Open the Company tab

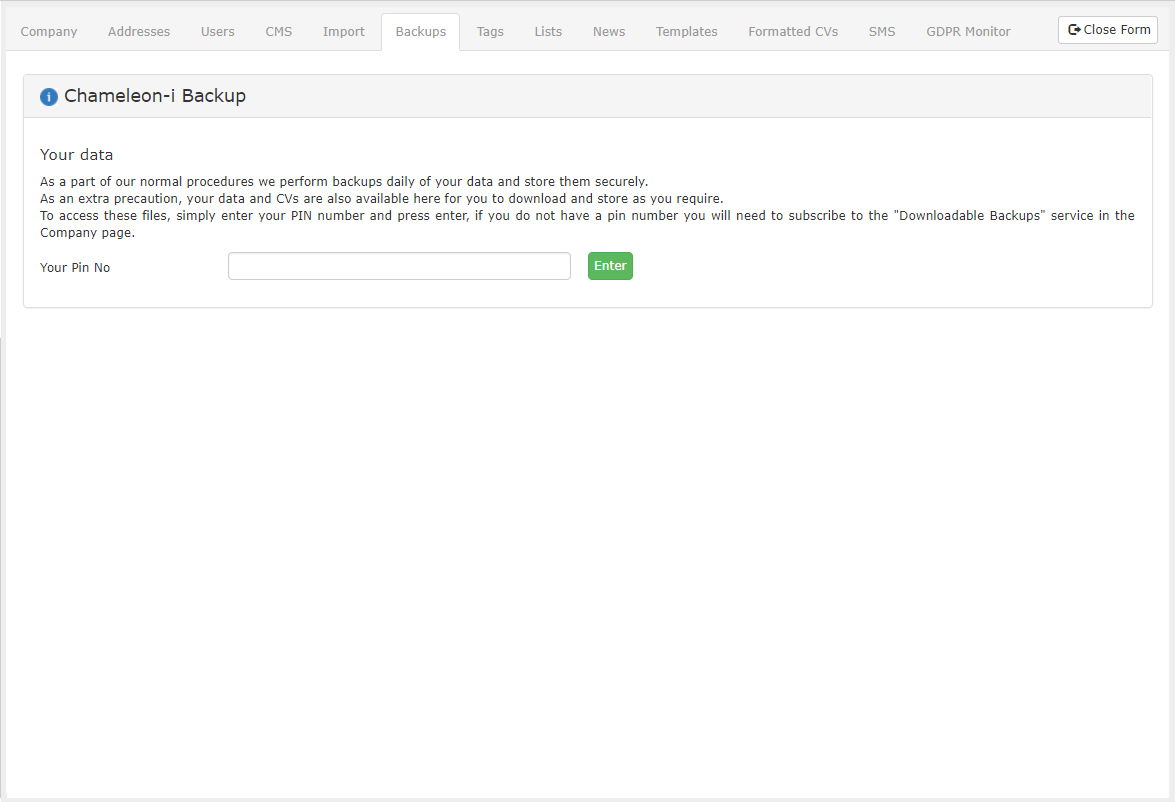click(49, 31)
